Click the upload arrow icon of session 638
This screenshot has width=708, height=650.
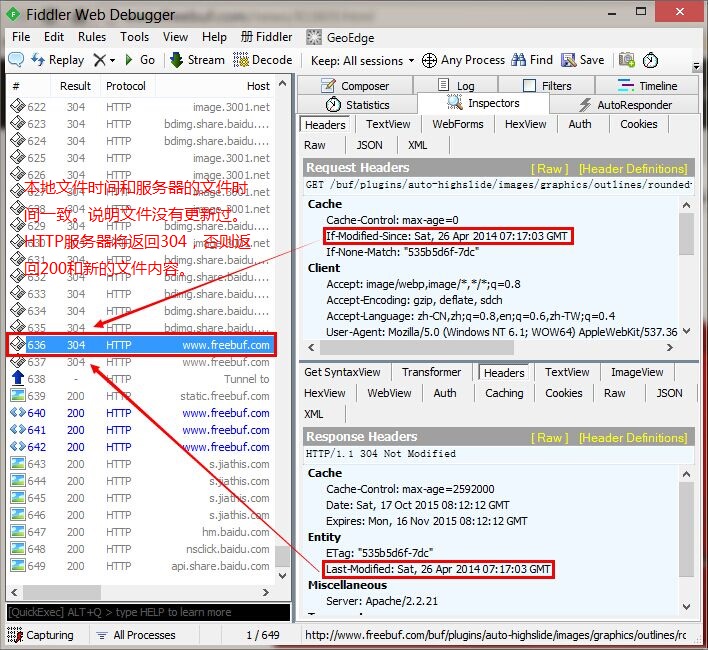(x=18, y=378)
